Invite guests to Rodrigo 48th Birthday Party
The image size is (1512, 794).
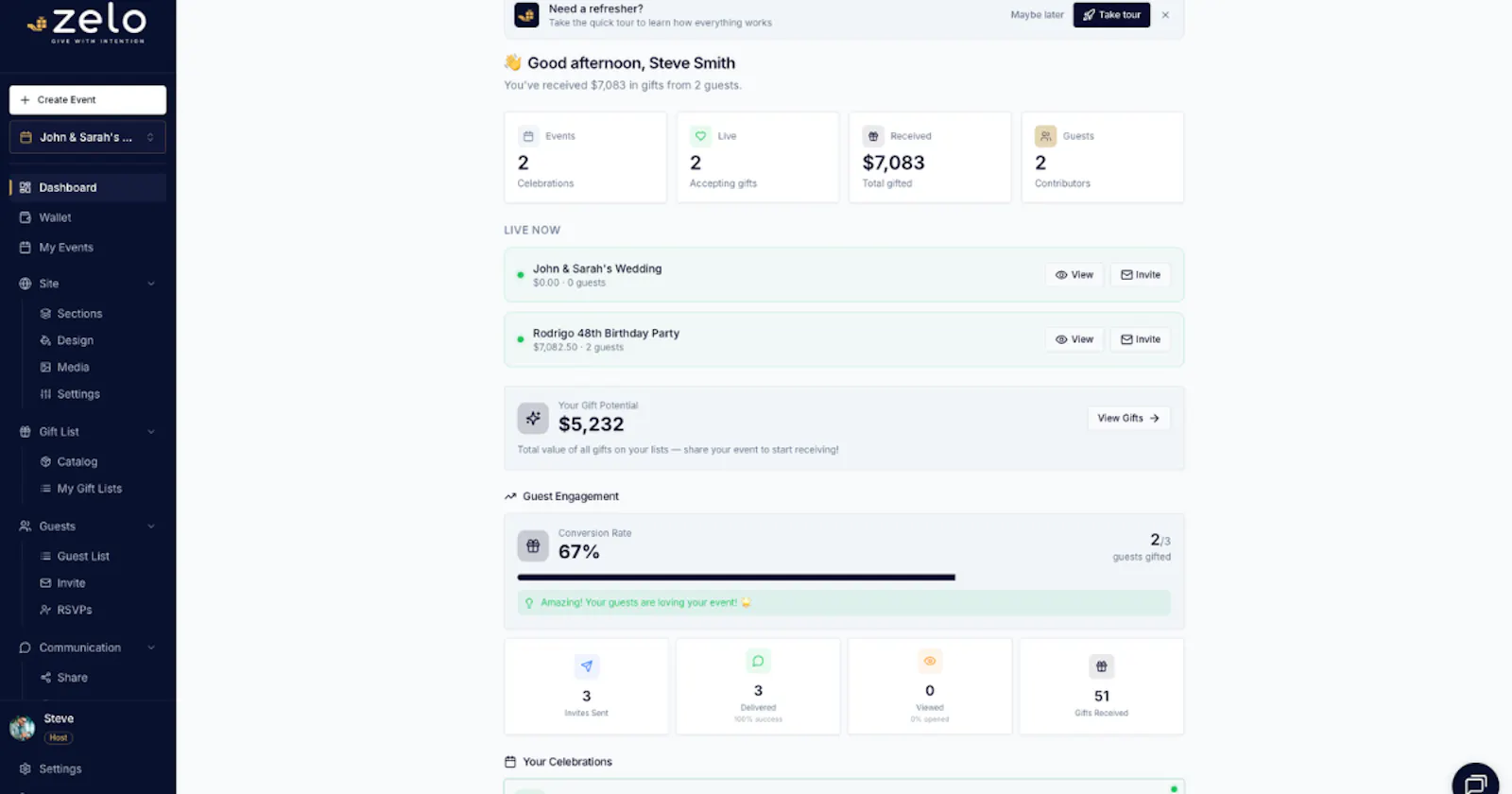1141,339
